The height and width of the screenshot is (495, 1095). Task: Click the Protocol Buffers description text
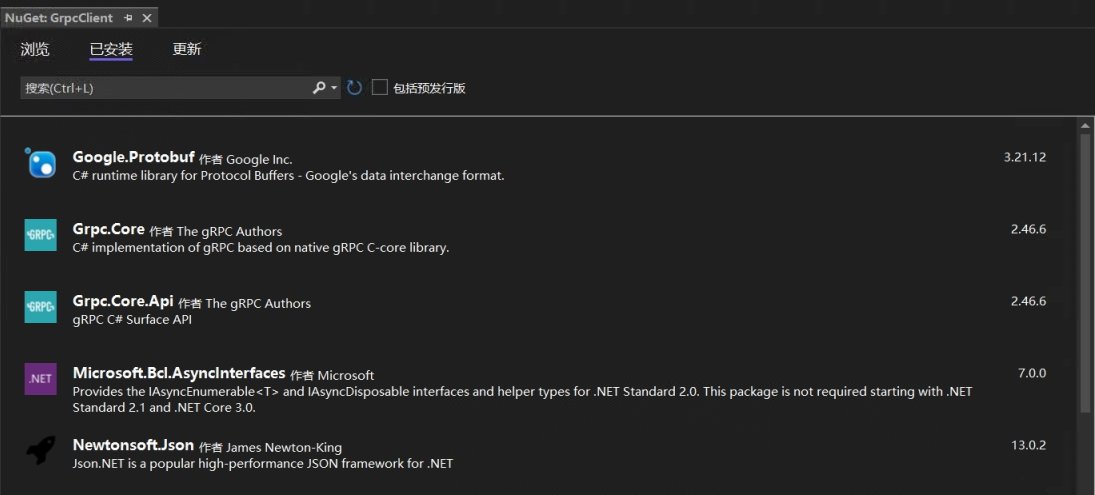click(x=288, y=176)
